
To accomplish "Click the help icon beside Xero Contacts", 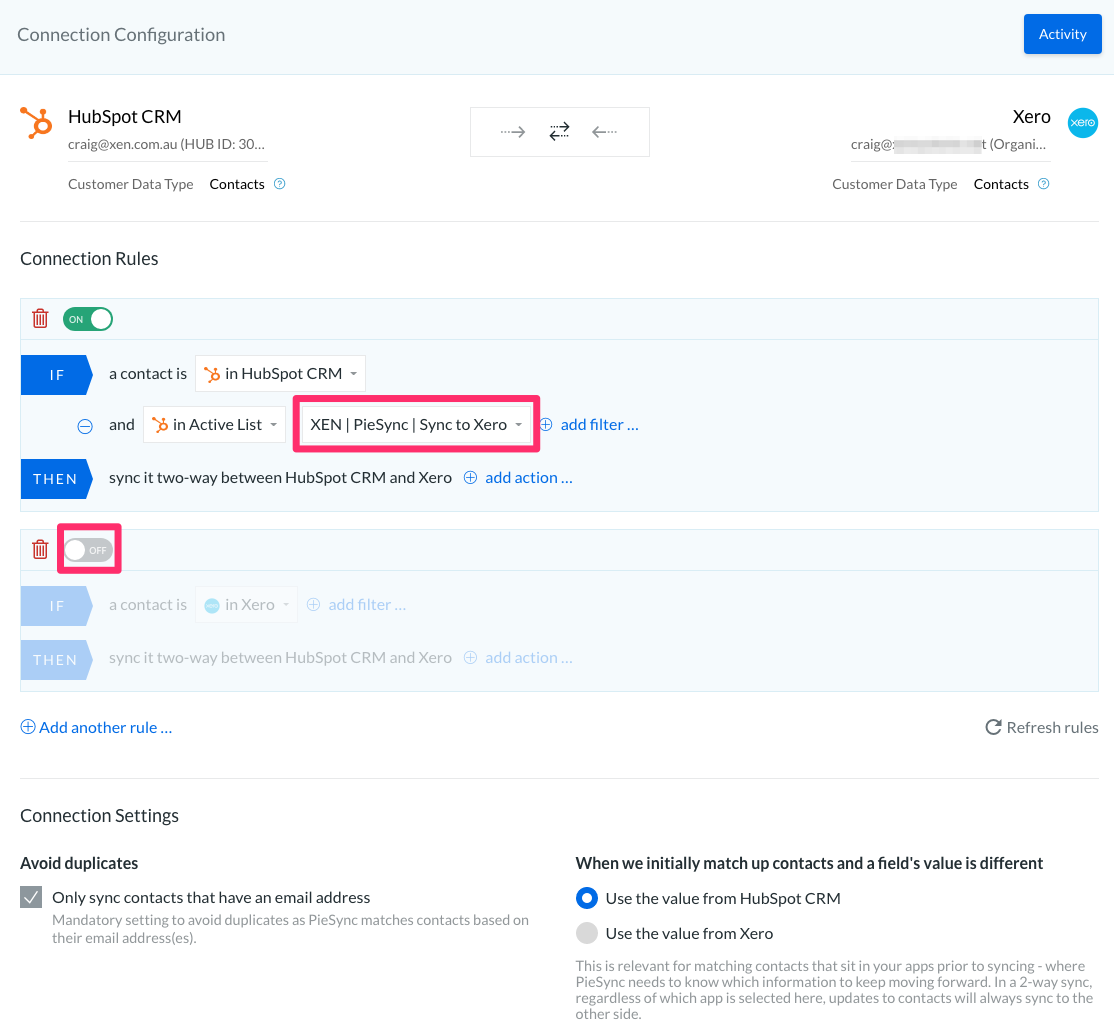I will click(1044, 184).
